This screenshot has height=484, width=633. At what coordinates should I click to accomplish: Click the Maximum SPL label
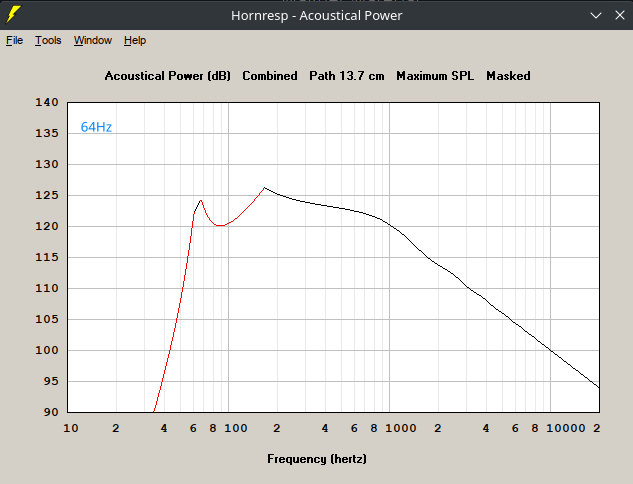tap(435, 76)
